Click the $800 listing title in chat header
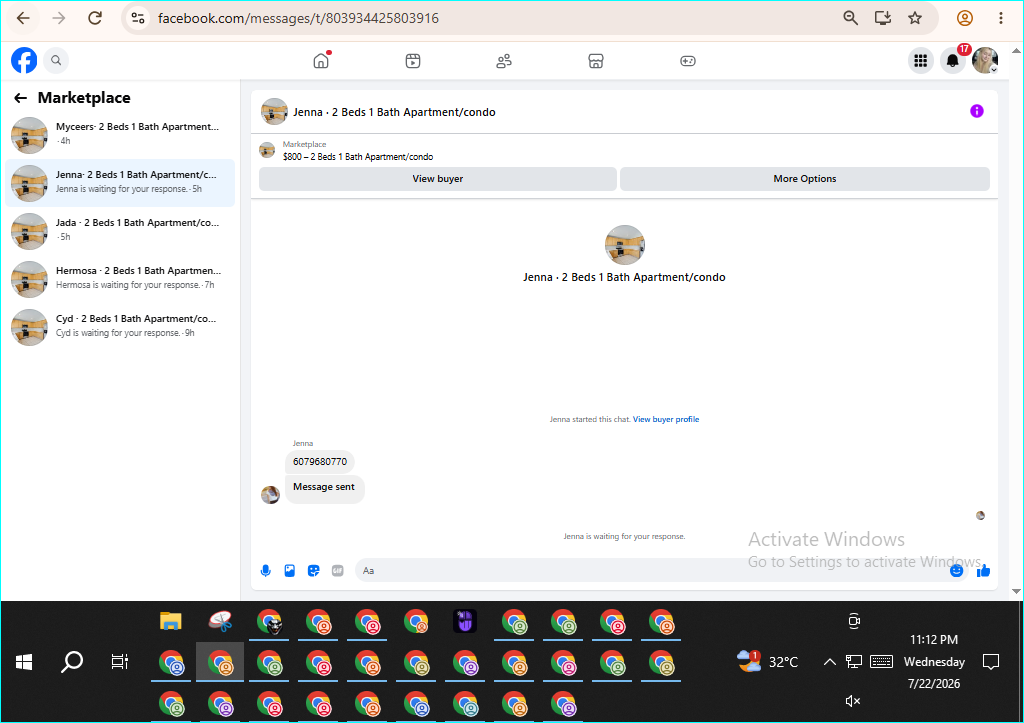Viewport: 1024px width, 723px height. pyautogui.click(x=358, y=157)
